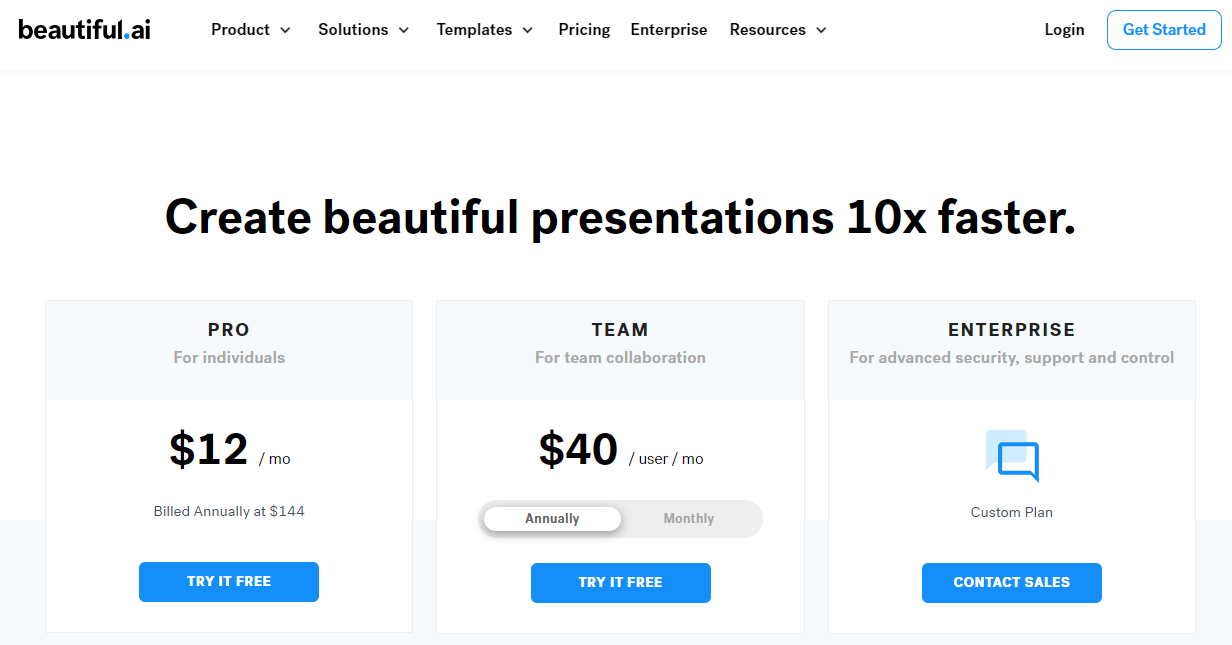Click the Custom Plan chat bubble icon

(x=1012, y=457)
